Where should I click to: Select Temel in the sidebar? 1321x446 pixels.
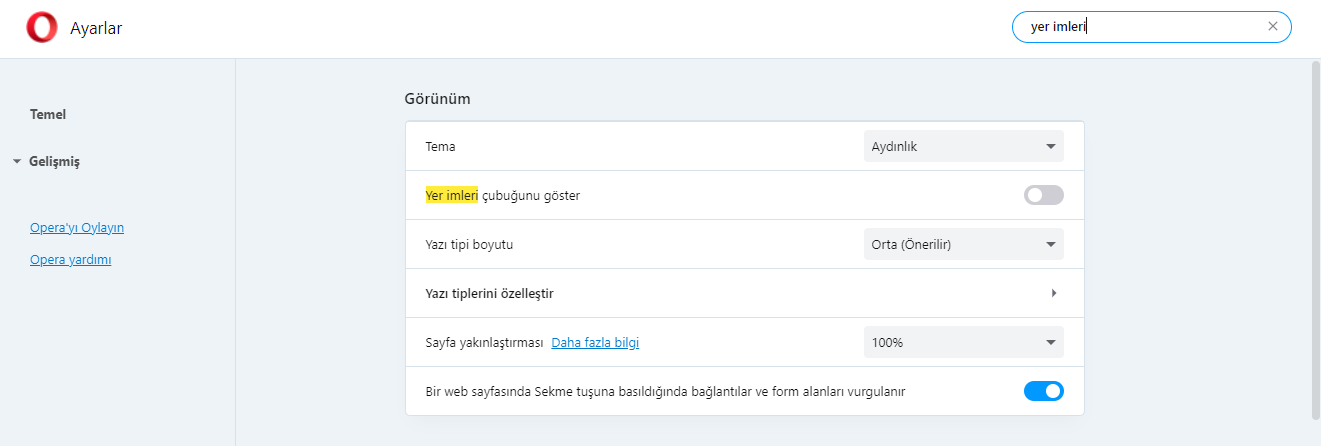pyautogui.click(x=48, y=114)
